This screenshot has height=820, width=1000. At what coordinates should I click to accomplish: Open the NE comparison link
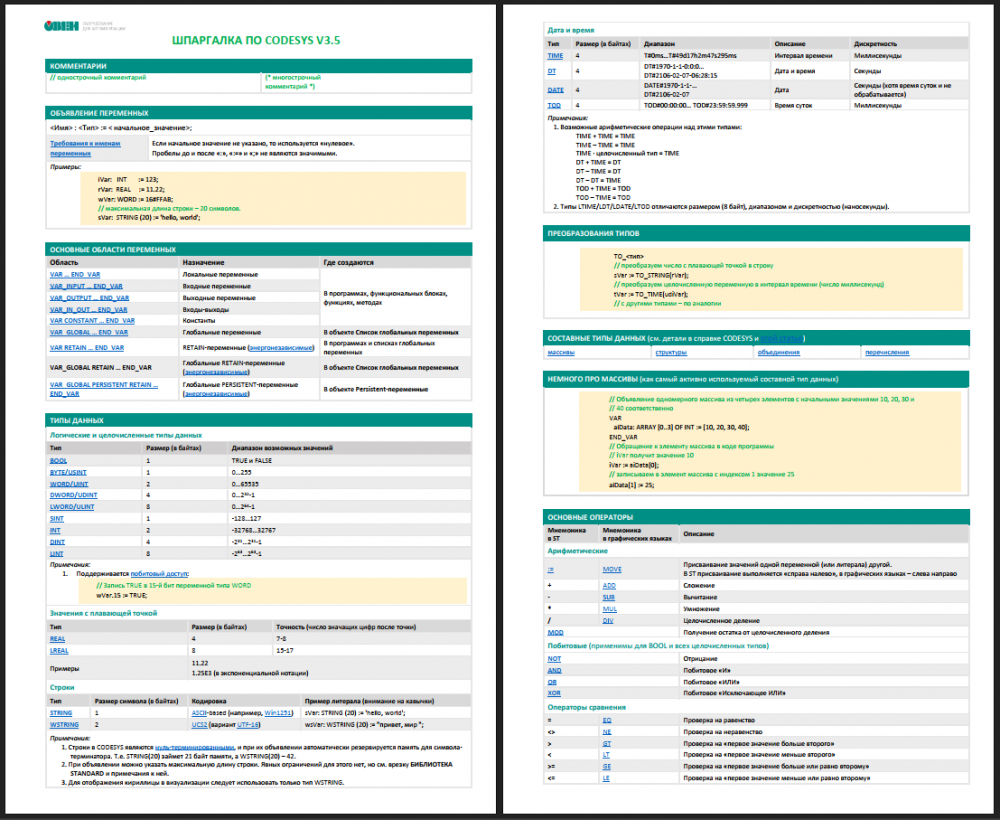click(607, 731)
